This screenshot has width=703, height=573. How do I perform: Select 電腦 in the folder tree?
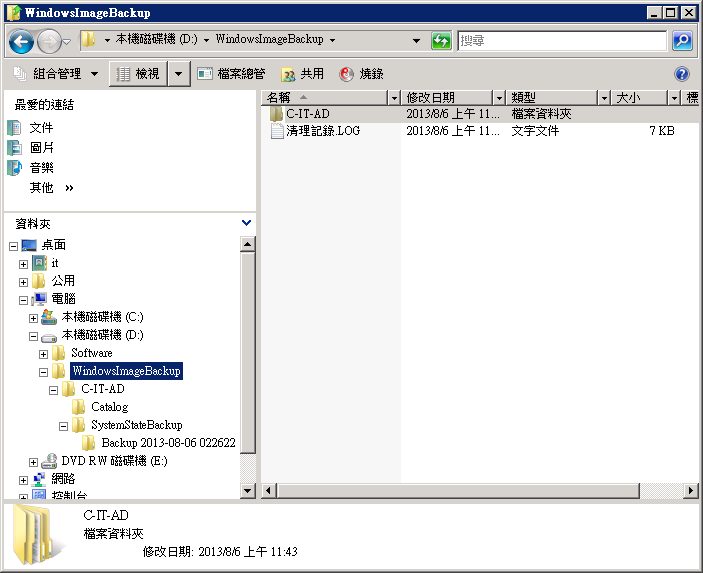pyautogui.click(x=63, y=299)
